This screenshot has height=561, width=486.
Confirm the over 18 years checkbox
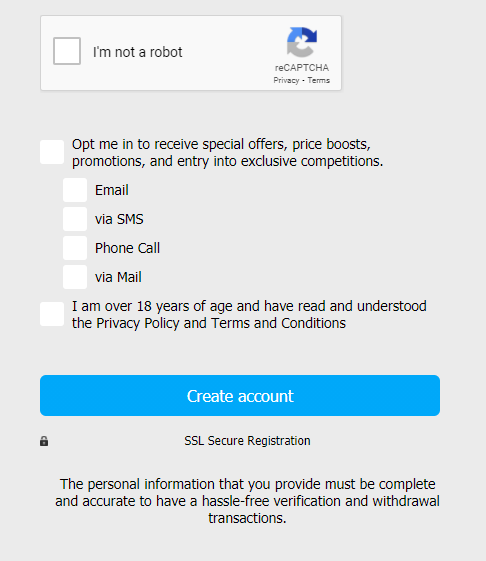click(x=52, y=314)
